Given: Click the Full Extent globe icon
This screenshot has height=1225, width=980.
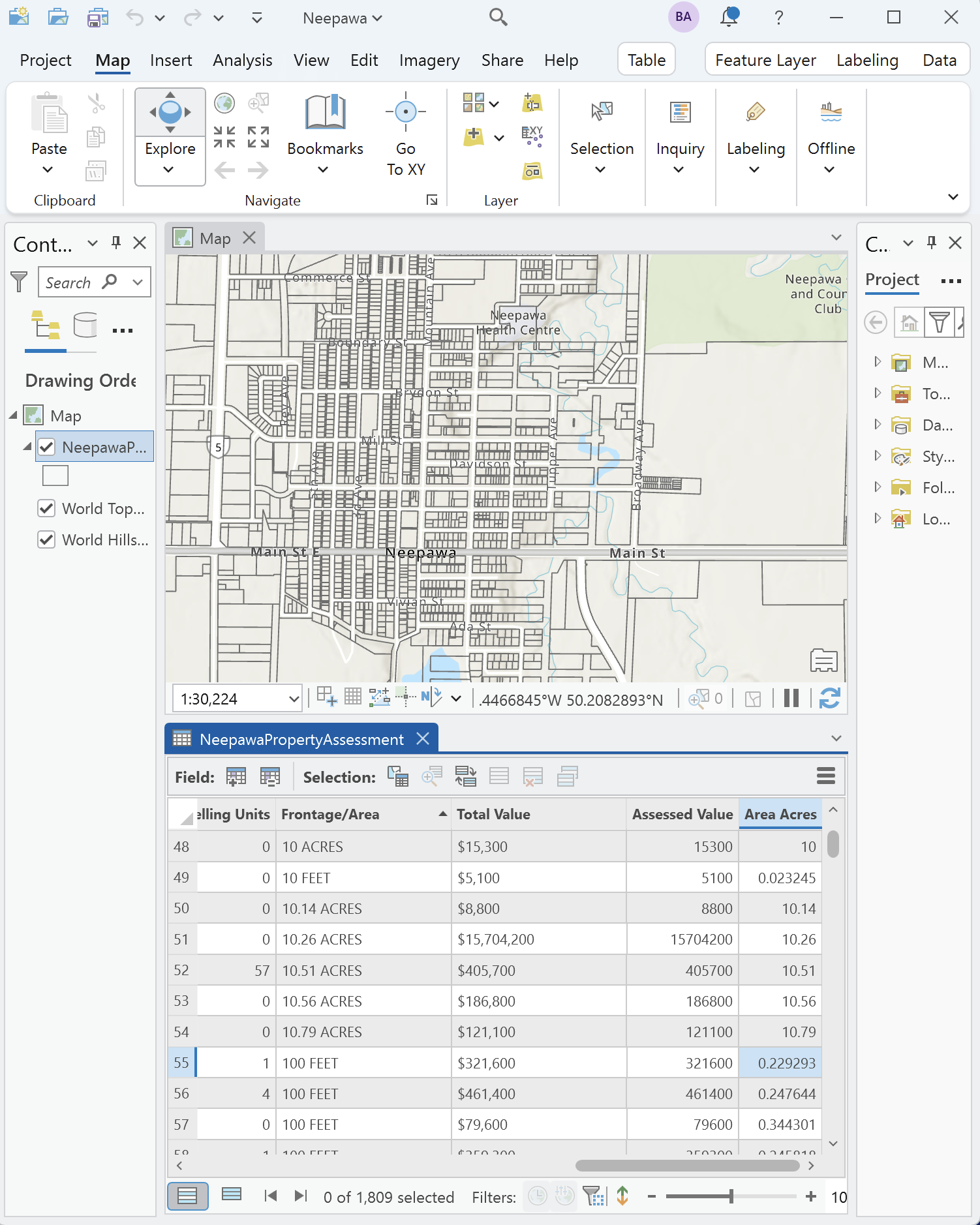Looking at the screenshot, I should click(224, 103).
